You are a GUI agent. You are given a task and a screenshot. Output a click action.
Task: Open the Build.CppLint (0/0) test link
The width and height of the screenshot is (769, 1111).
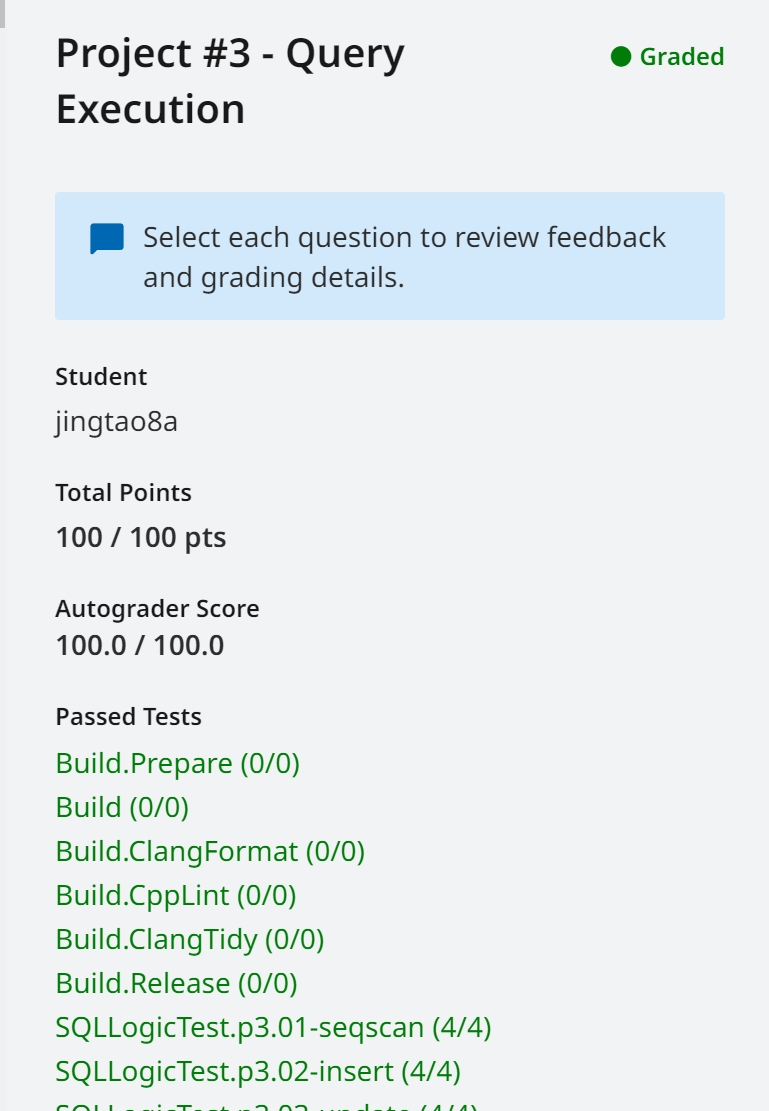pos(176,895)
